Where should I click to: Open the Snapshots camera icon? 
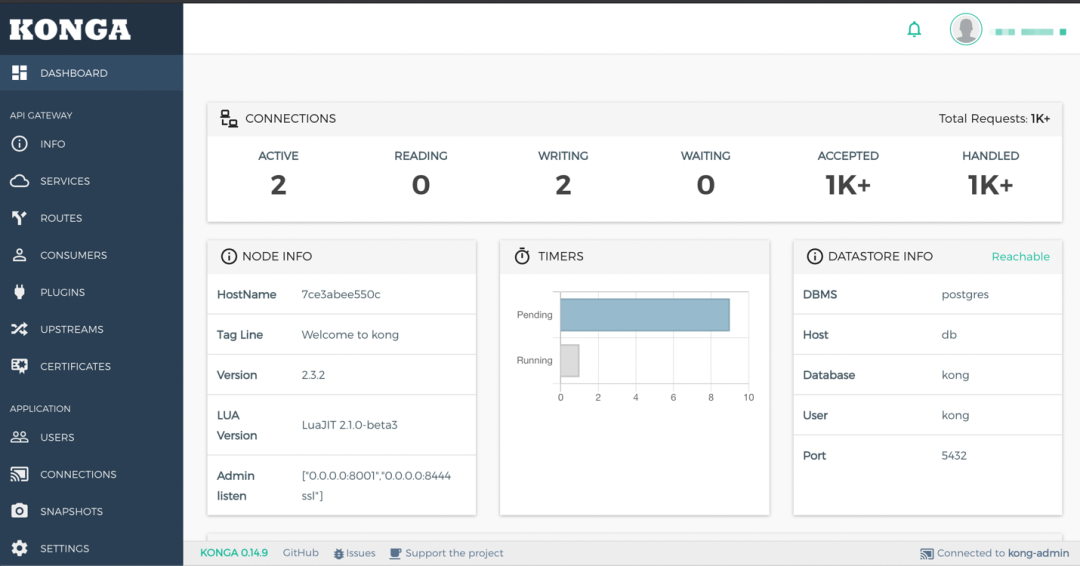[19, 511]
